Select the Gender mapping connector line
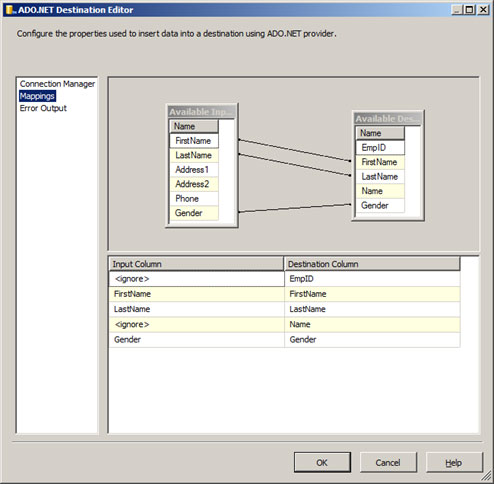The image size is (494, 484). click(295, 208)
